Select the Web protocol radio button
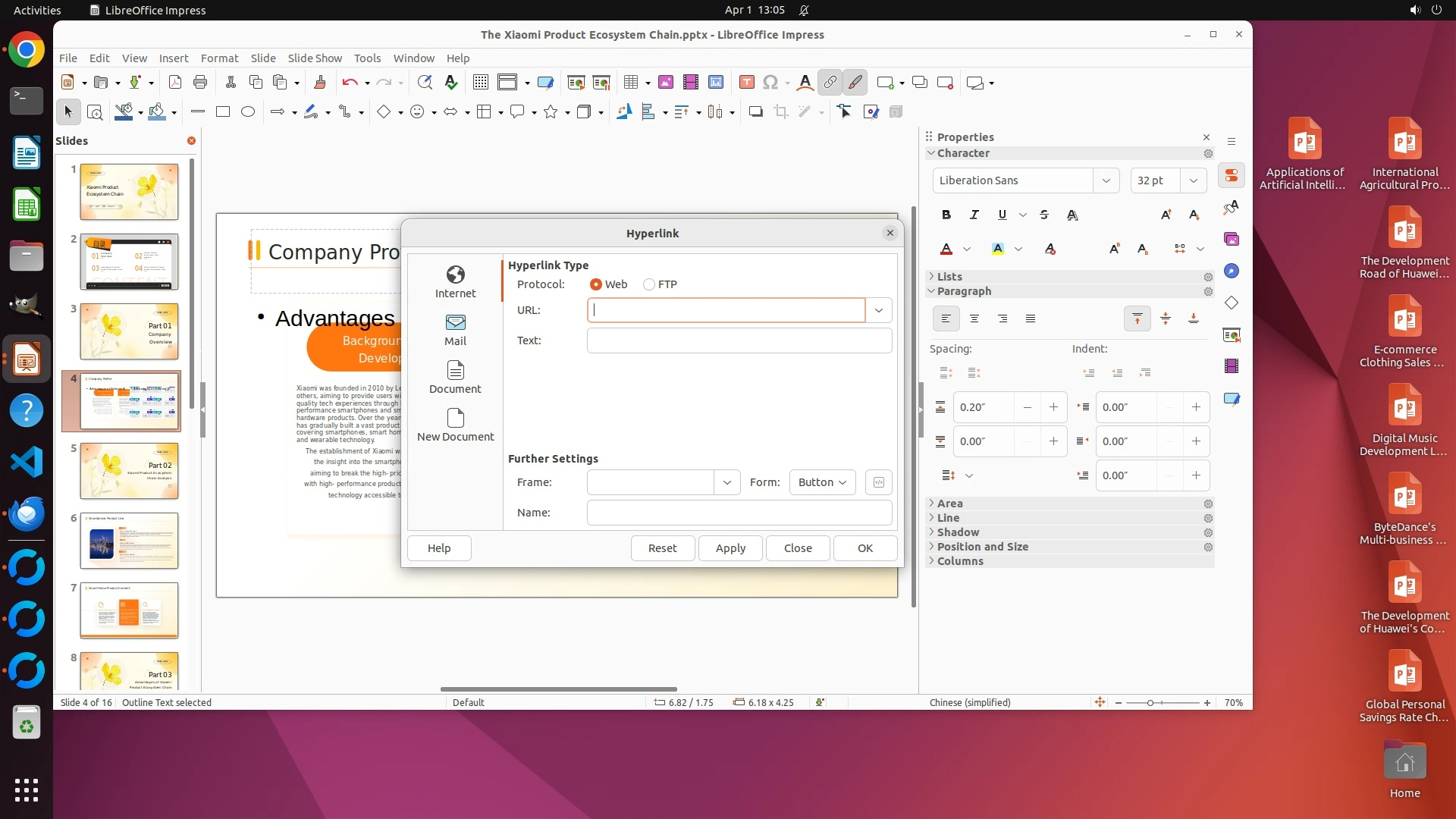This screenshot has height=819, width=1456. pyautogui.click(x=596, y=284)
